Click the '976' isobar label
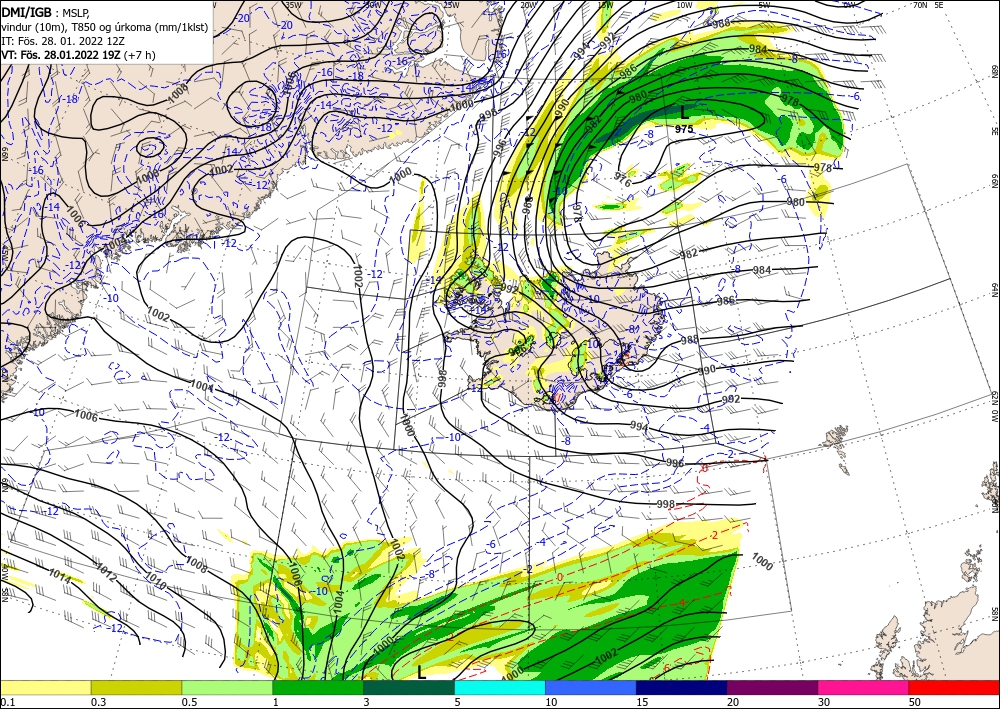Viewport: 1000px width, 709px height. (x=622, y=180)
